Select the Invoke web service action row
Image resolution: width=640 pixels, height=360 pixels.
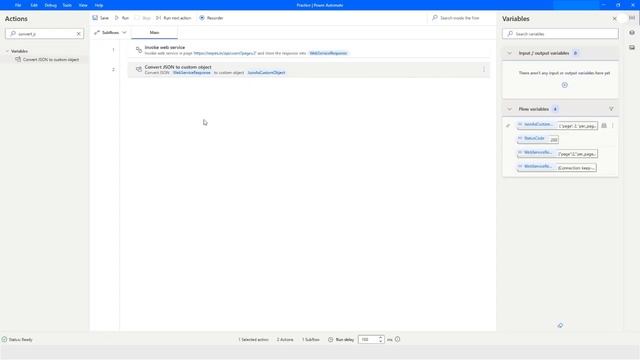click(x=309, y=50)
